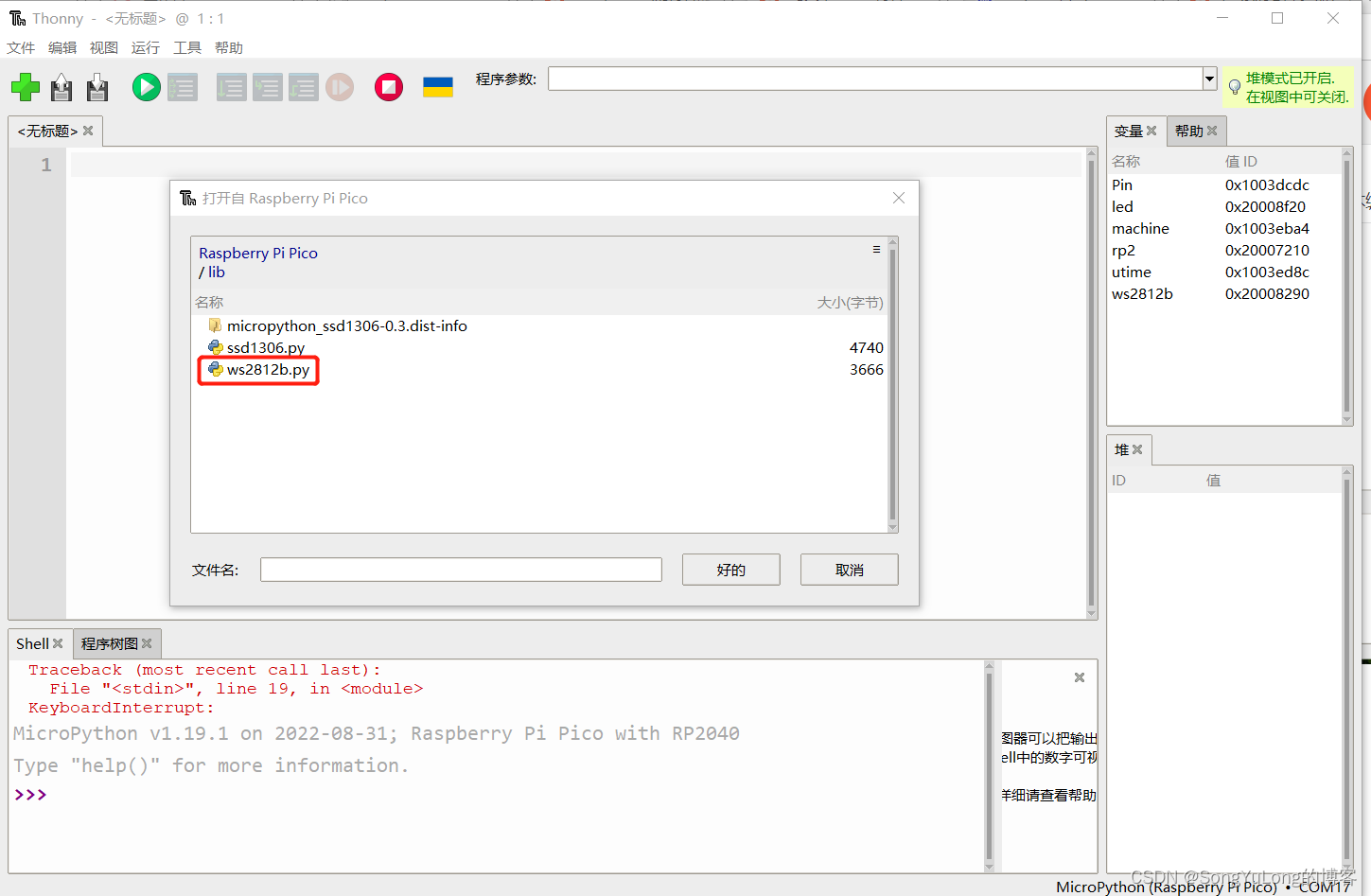Click the Open file toolbar icon
Screen dimensions: 1371x896
62,87
